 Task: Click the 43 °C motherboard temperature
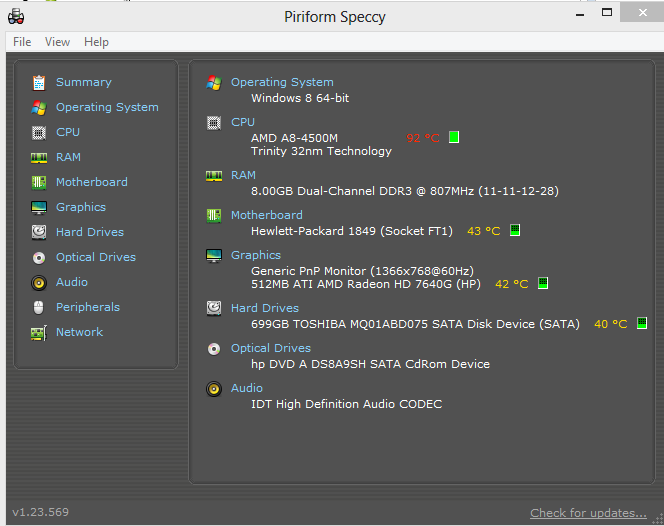pyautogui.click(x=484, y=231)
